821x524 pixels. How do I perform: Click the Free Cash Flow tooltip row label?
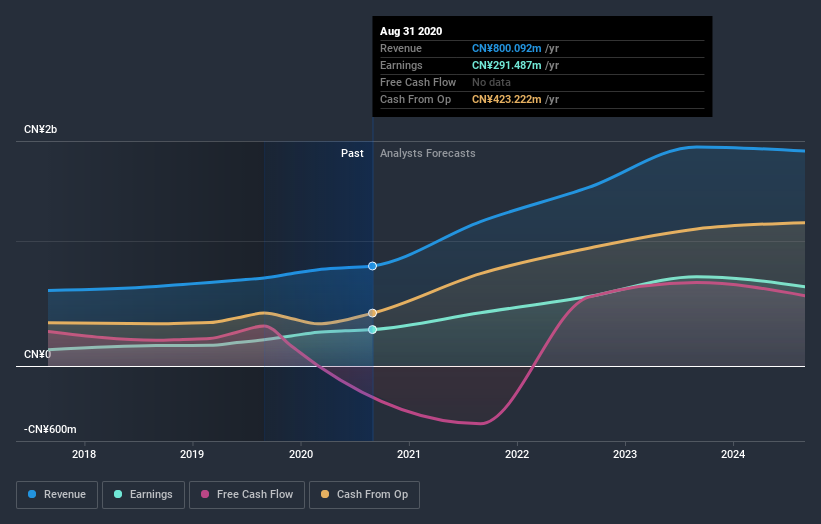418,82
